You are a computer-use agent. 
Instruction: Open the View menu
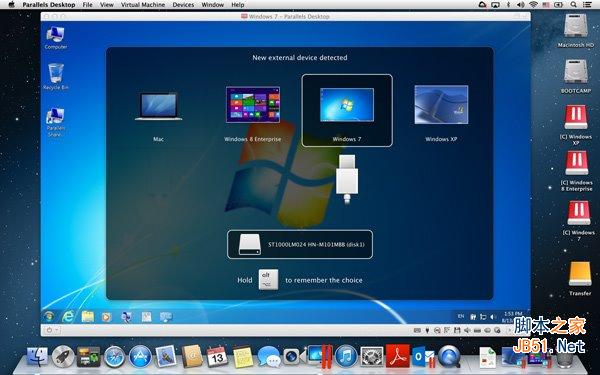tap(107, 5)
